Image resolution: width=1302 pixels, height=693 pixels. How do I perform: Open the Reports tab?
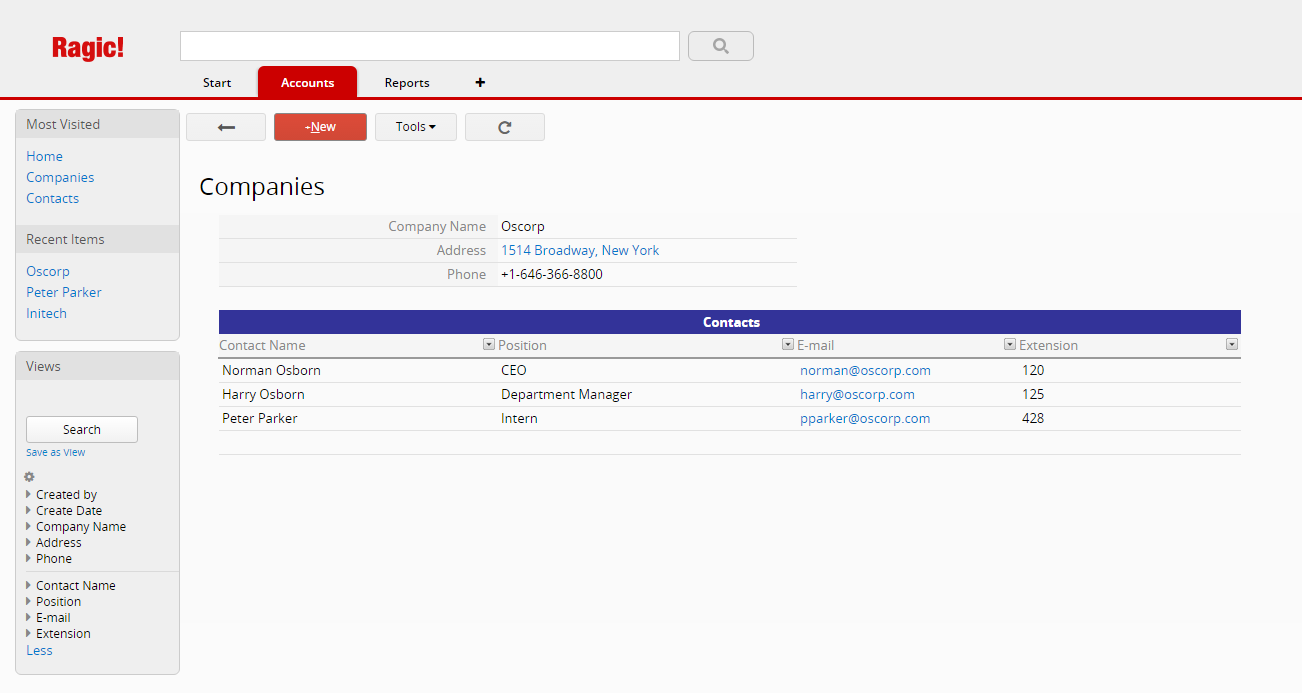pos(407,83)
